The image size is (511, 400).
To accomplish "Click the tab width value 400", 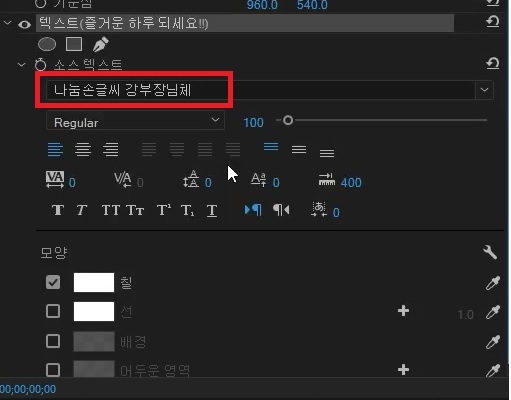I will 351,183.
